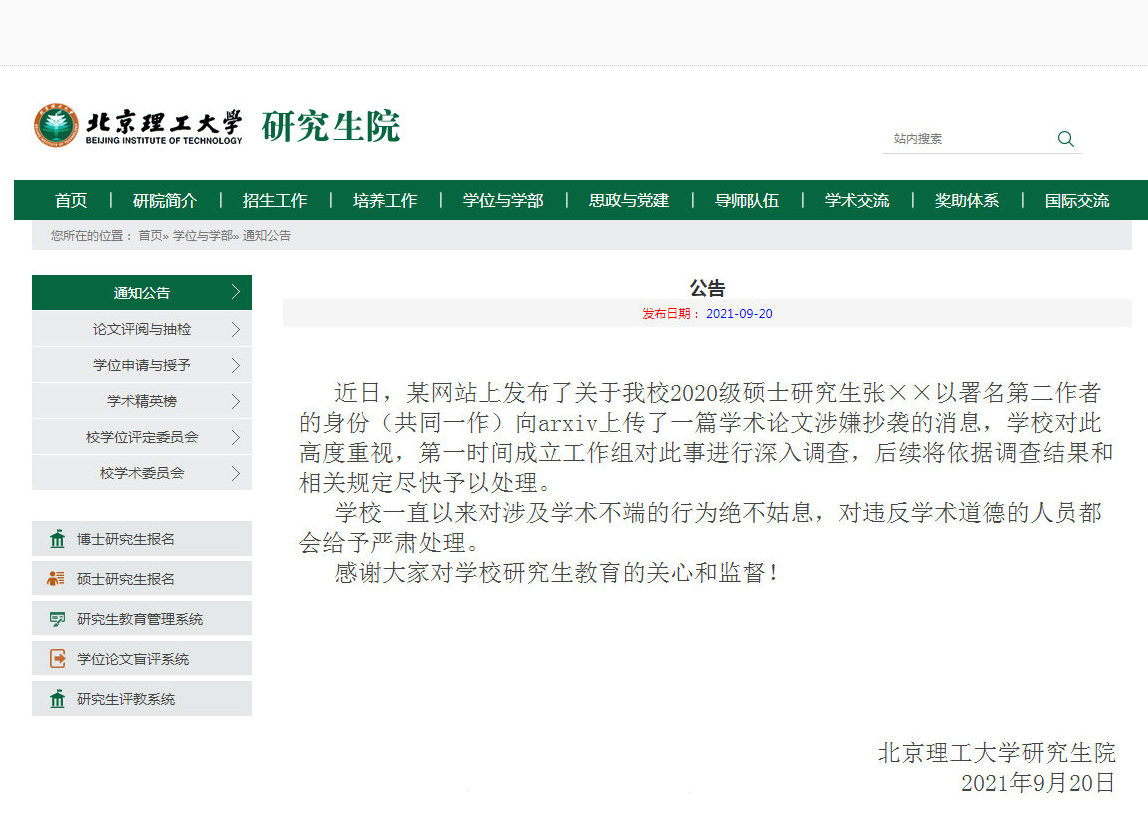The height and width of the screenshot is (819, 1148).
Task: Click the 2021年9月20日 date at bottom
Action: click(x=1038, y=782)
